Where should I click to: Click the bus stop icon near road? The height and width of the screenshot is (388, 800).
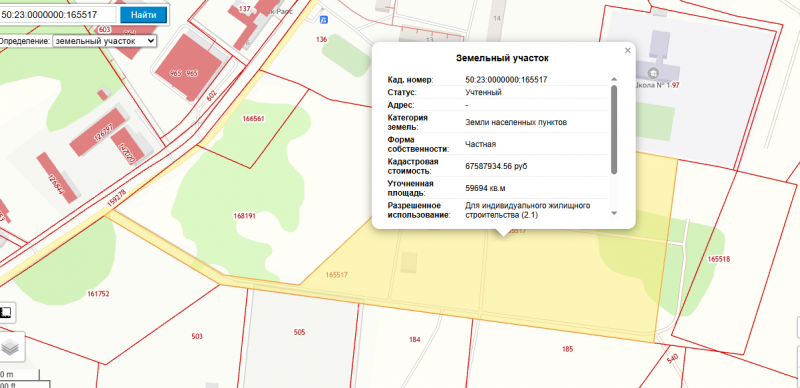tap(323, 19)
